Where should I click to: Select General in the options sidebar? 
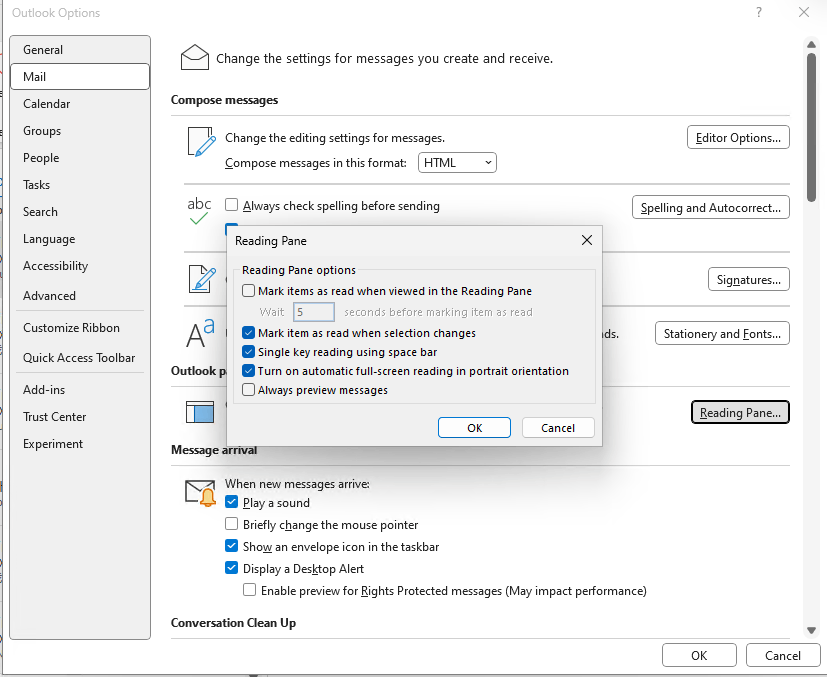(x=80, y=50)
